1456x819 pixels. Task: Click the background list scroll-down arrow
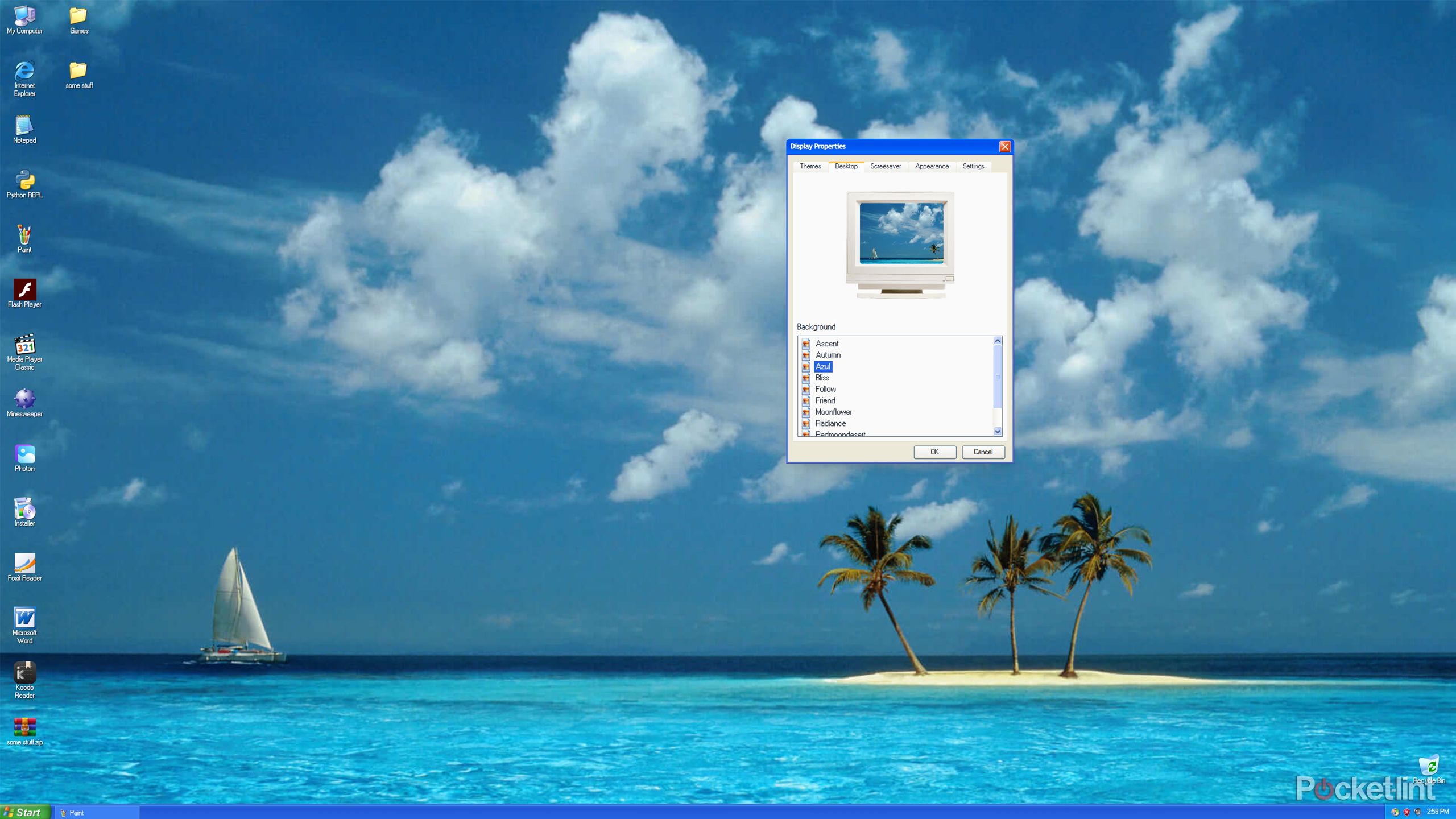[998, 432]
